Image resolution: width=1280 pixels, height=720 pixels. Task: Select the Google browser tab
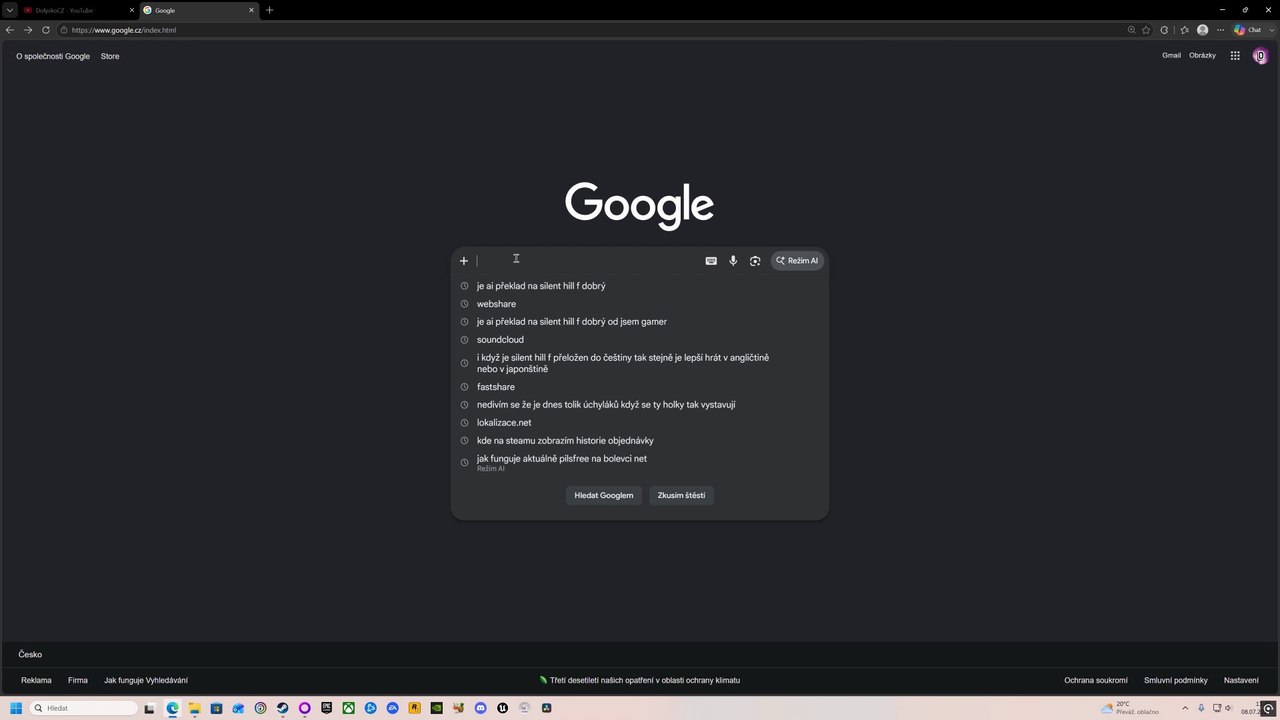tap(199, 10)
